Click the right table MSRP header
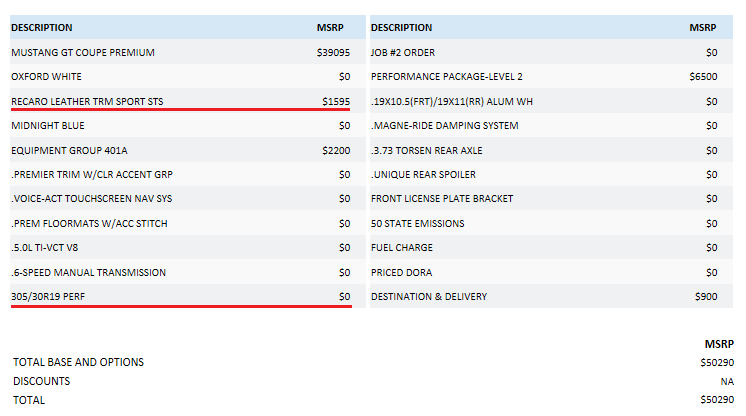The image size is (746, 416). point(703,28)
